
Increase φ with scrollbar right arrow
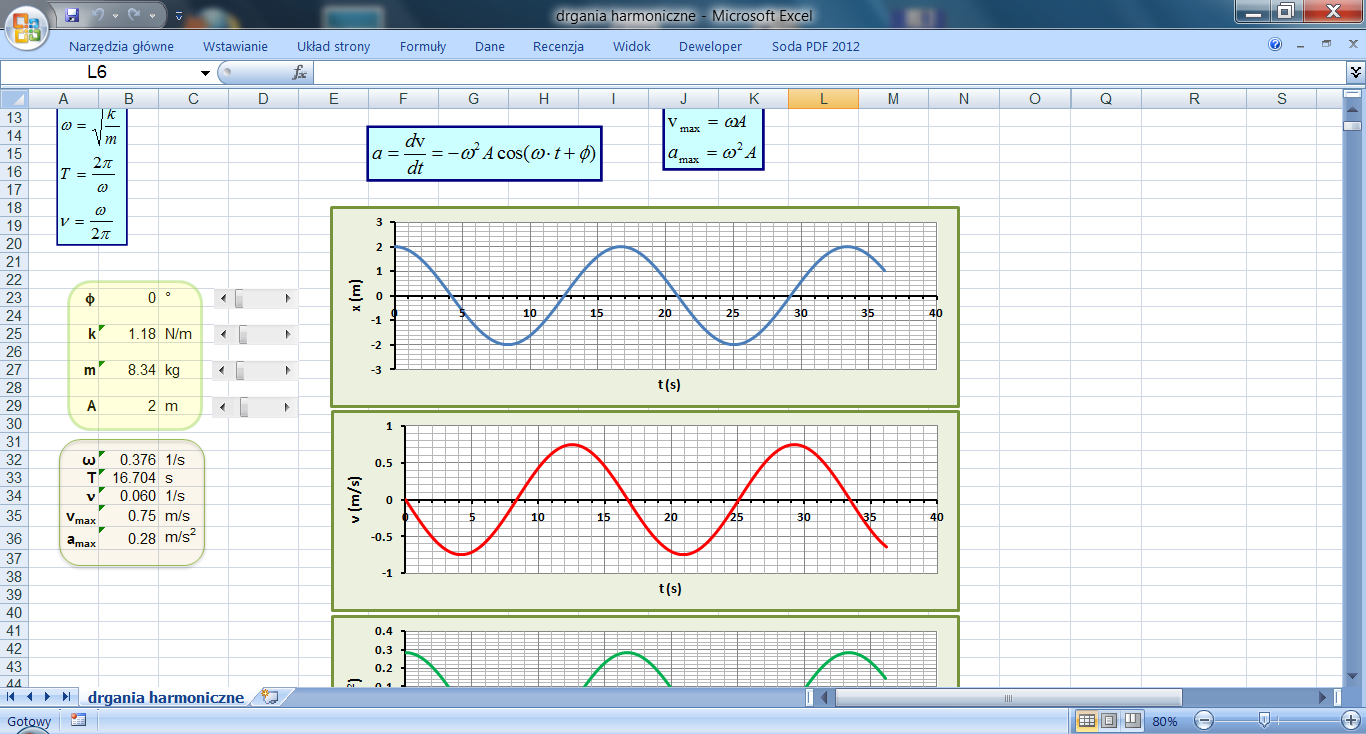[290, 298]
